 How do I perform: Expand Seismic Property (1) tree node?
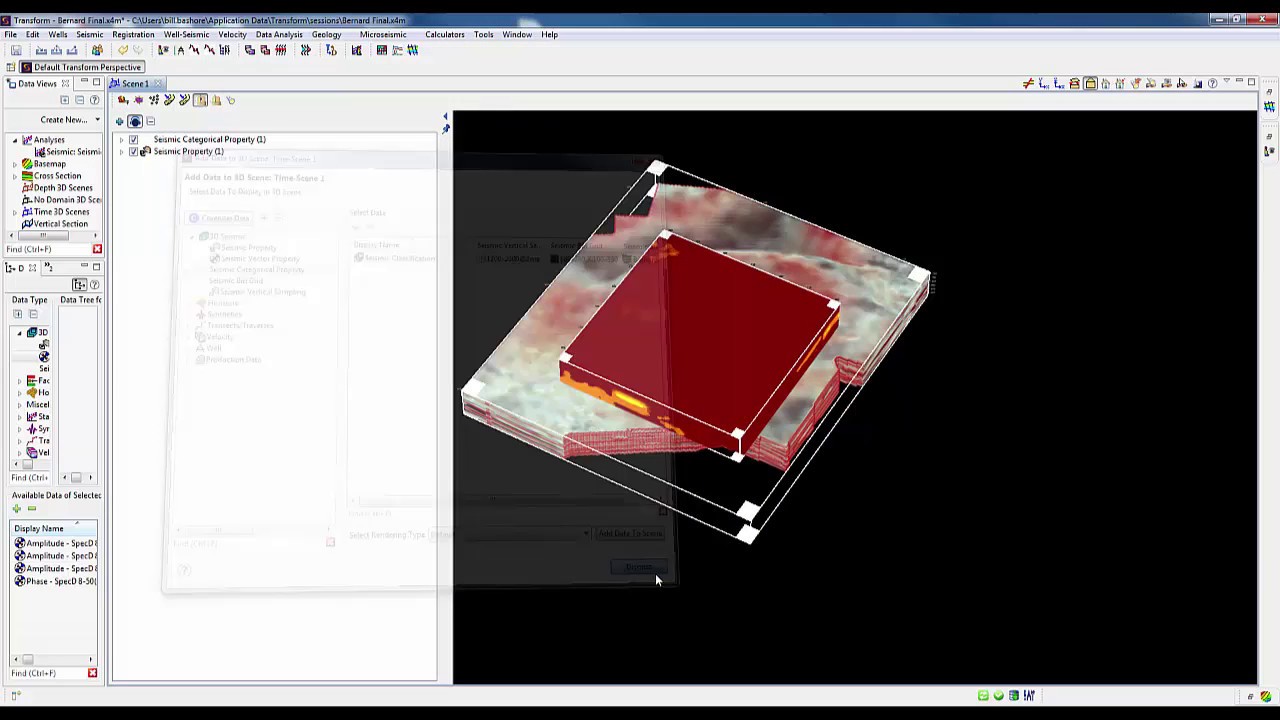pos(121,152)
